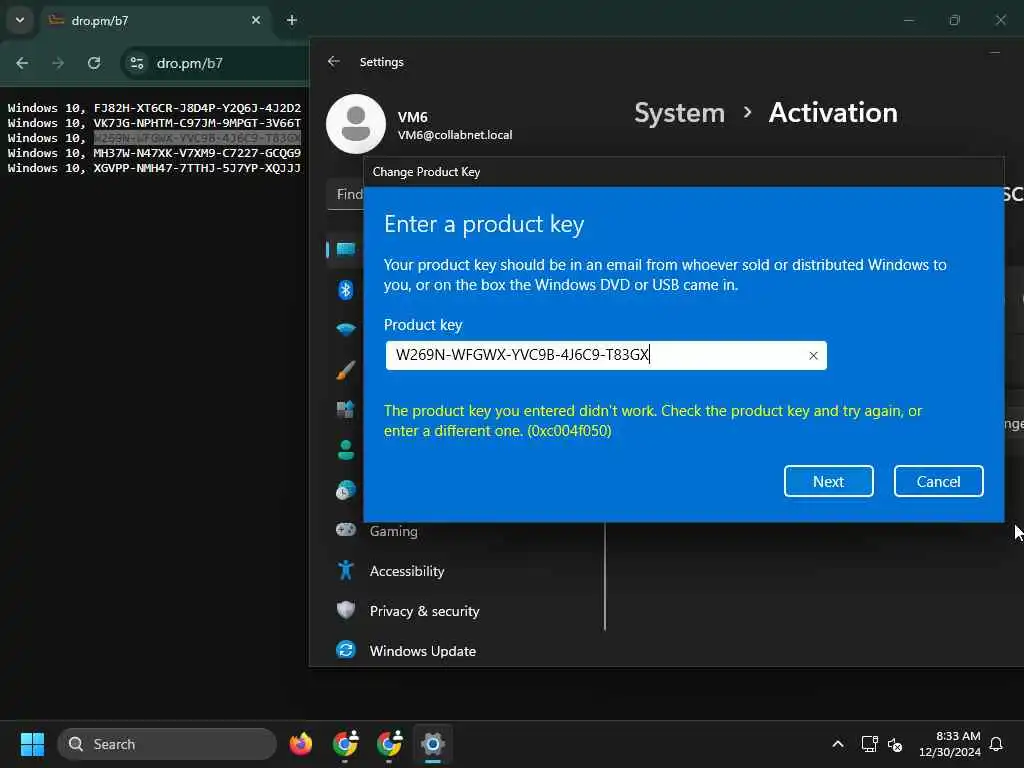Open Firefox from the taskbar
The height and width of the screenshot is (768, 1024).
click(x=300, y=744)
